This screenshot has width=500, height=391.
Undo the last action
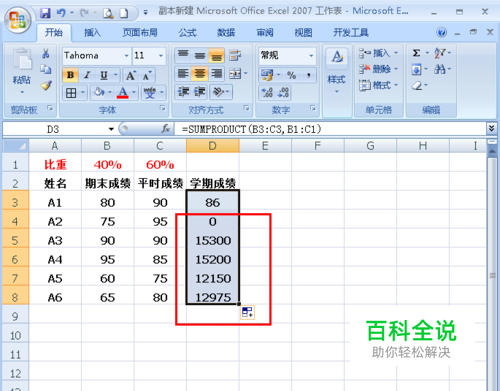click(x=61, y=13)
